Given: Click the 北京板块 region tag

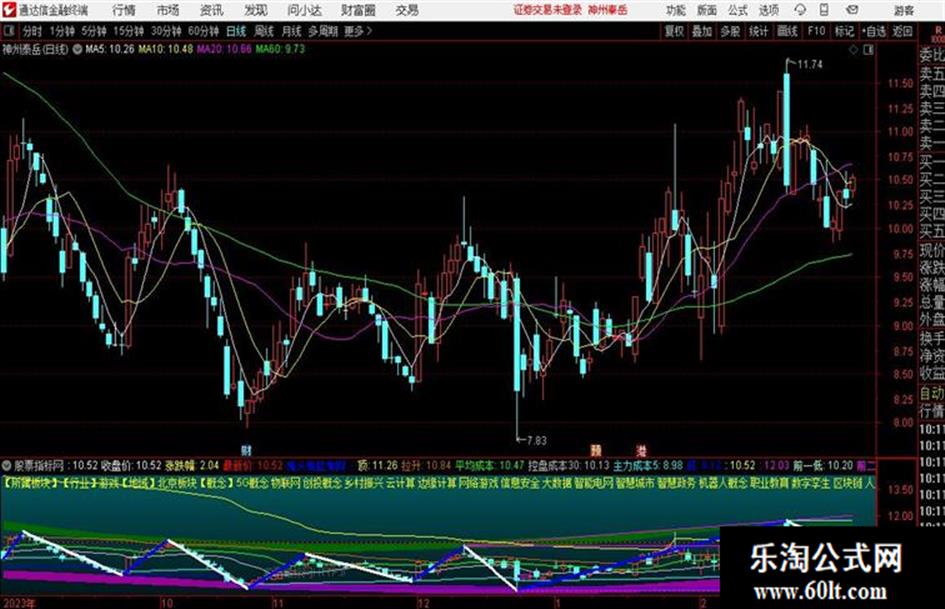Looking at the screenshot, I should [177, 484].
